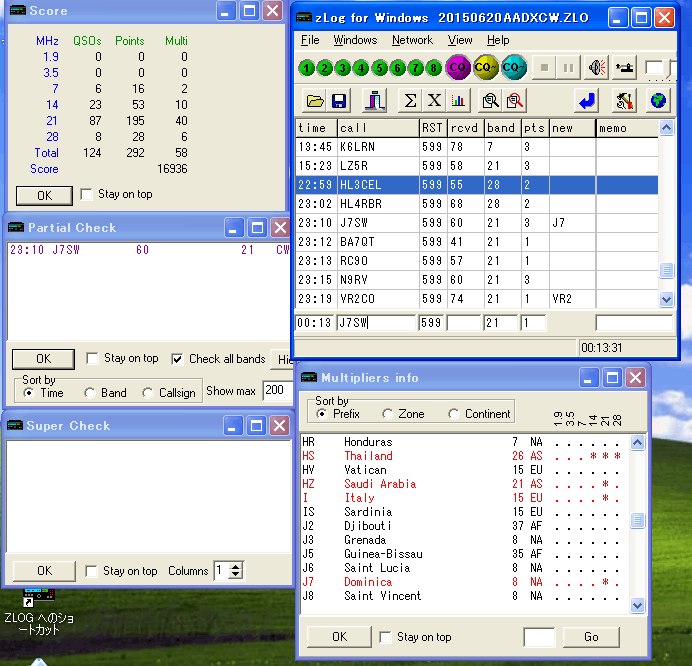Viewport: 692px width, 666px height.
Task: Click the yellow CQ repeat button
Action: (485, 67)
